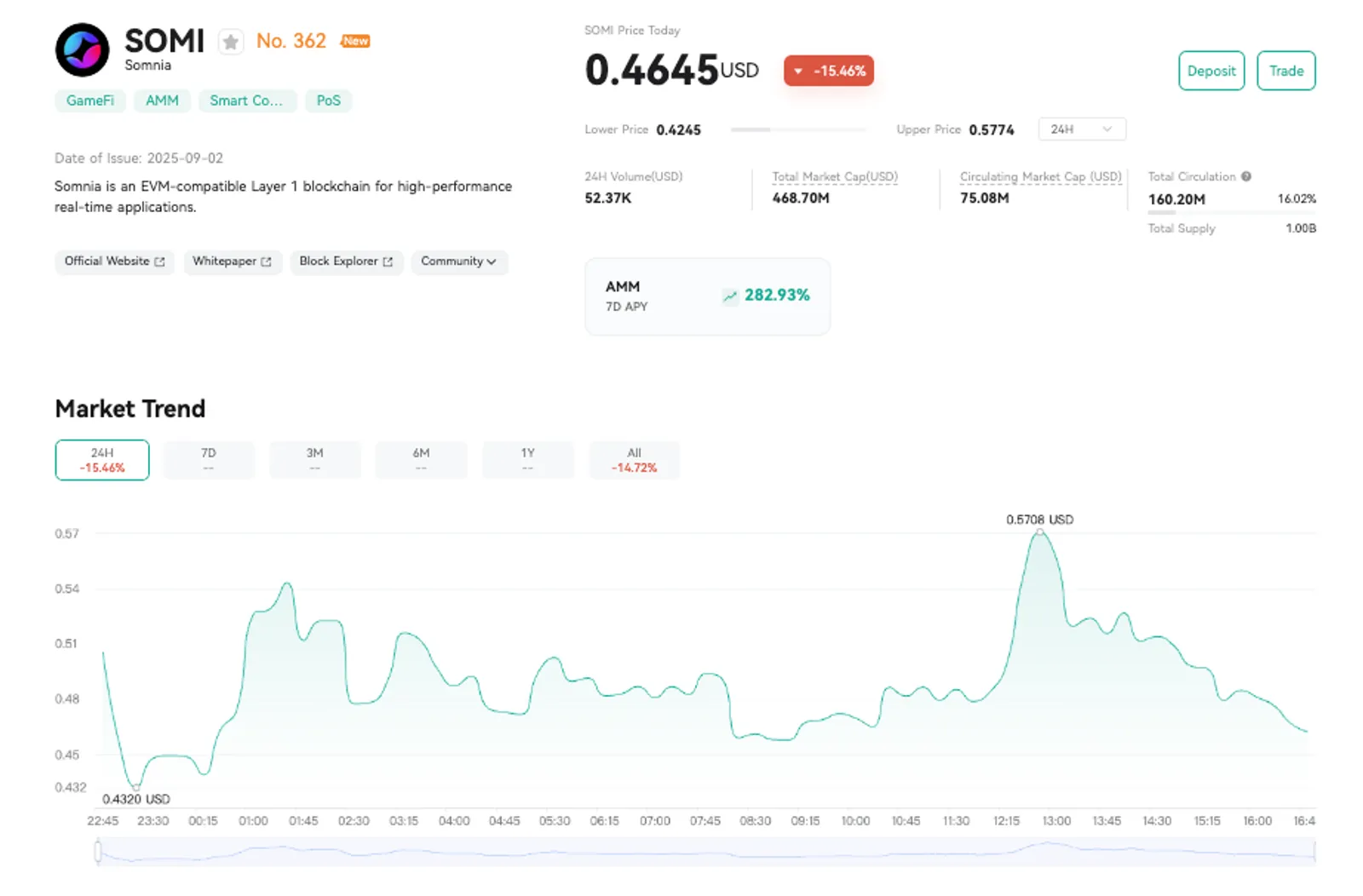Click the New badge next to No. 362
1363x896 pixels.
point(355,41)
